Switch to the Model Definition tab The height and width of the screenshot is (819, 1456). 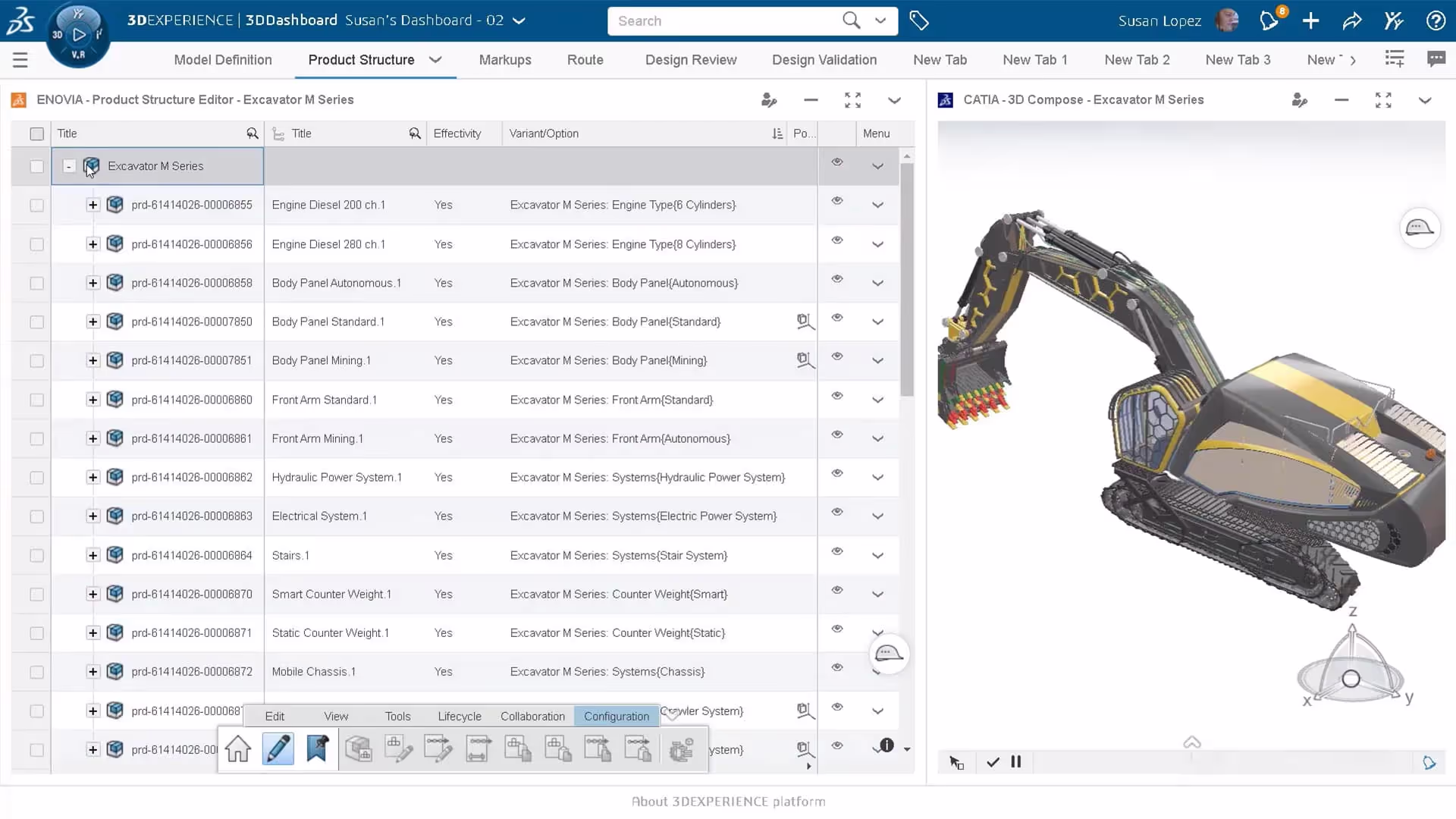(x=223, y=60)
